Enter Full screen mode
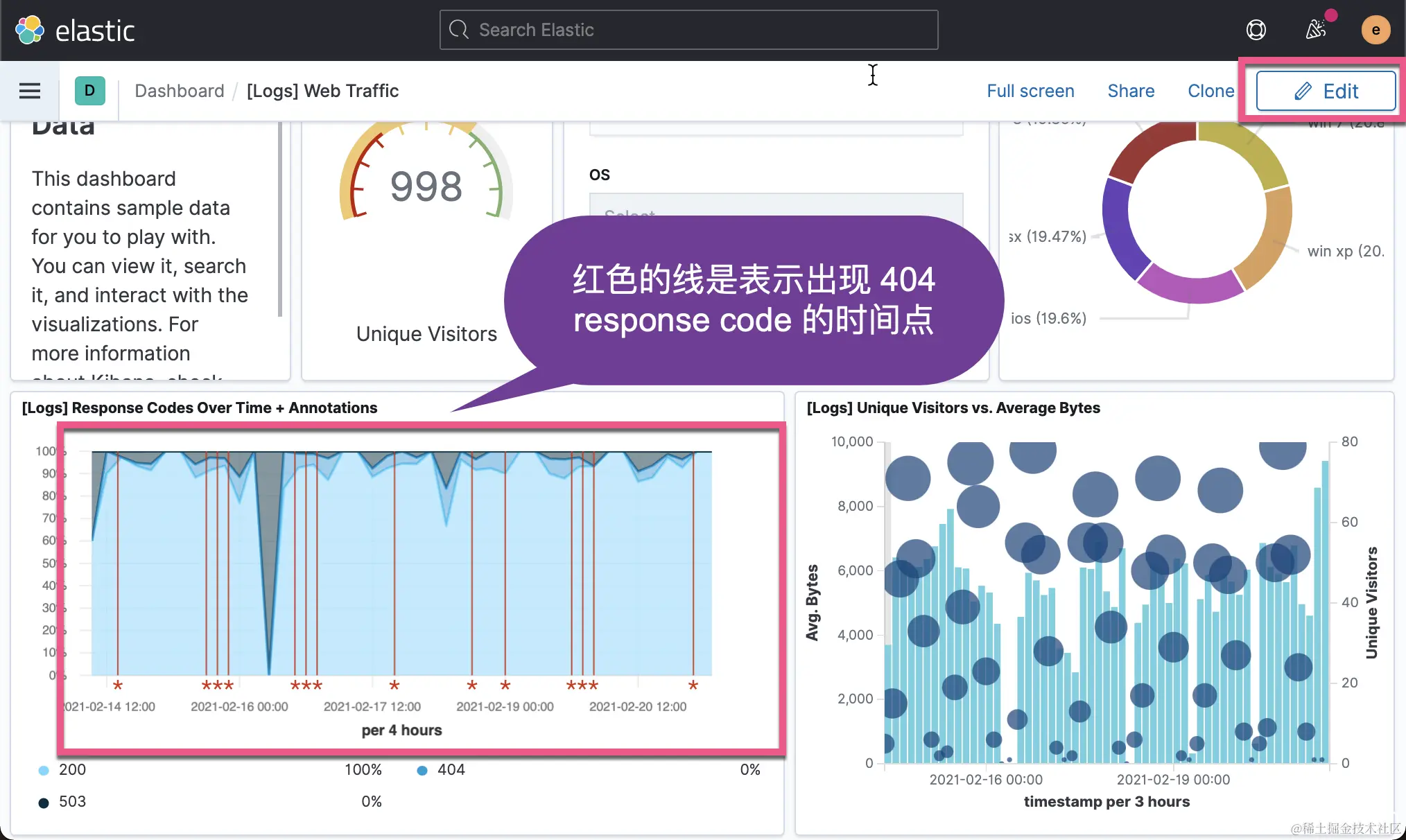1406x840 pixels. pos(1030,91)
